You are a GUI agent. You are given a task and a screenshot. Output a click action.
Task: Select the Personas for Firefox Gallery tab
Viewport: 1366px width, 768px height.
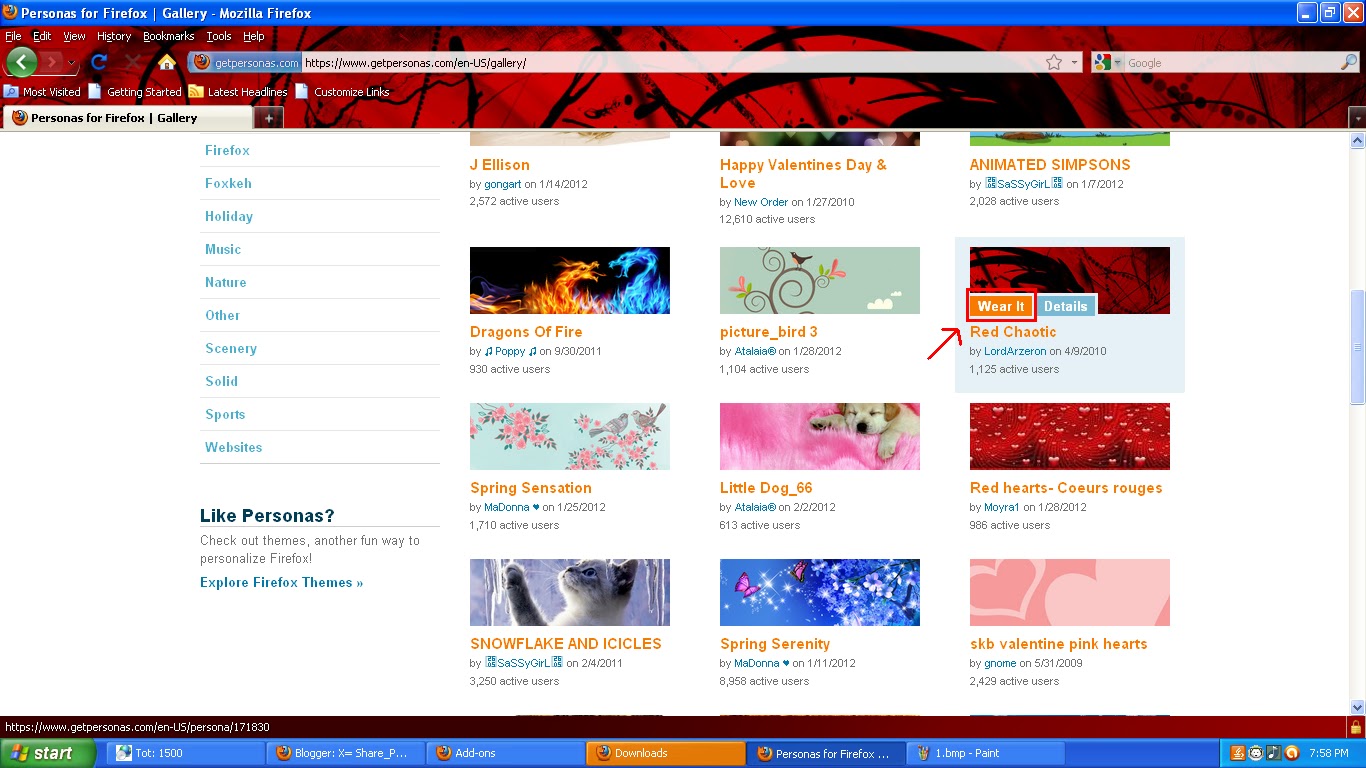[127, 118]
